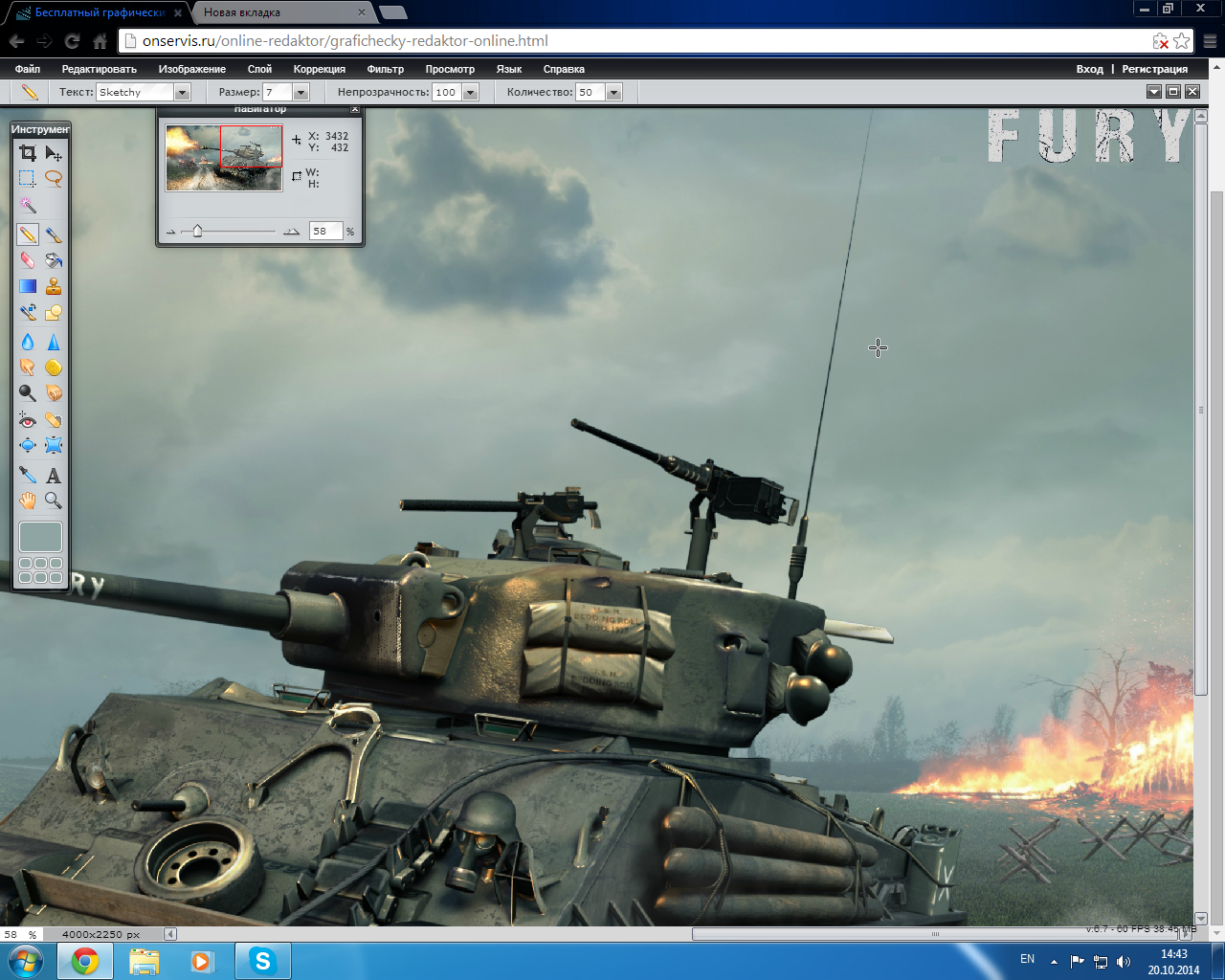
Task: Click the Вход login link
Action: (1089, 69)
